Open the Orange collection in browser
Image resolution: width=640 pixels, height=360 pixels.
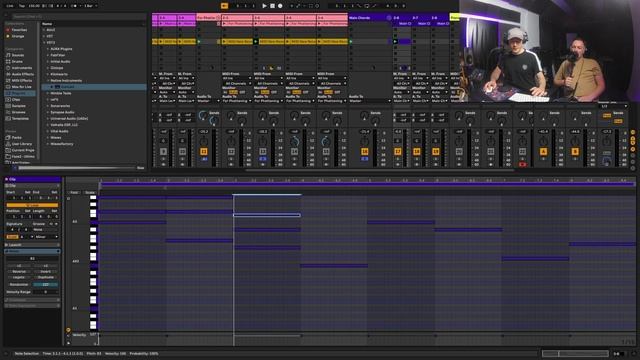pos(18,36)
